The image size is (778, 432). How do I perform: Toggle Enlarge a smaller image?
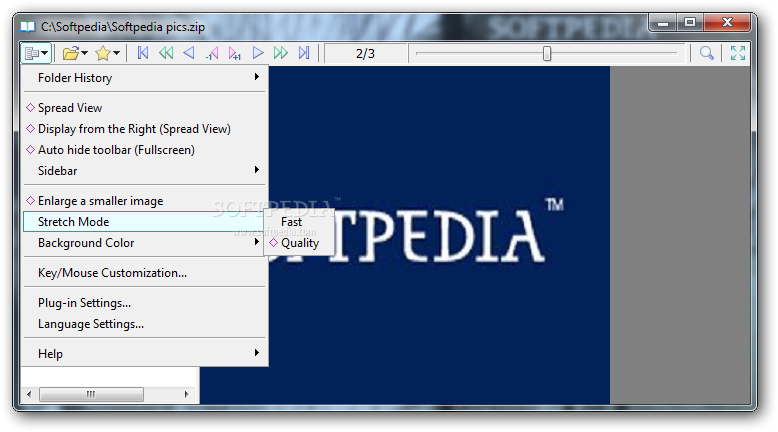pyautogui.click(x=145, y=201)
